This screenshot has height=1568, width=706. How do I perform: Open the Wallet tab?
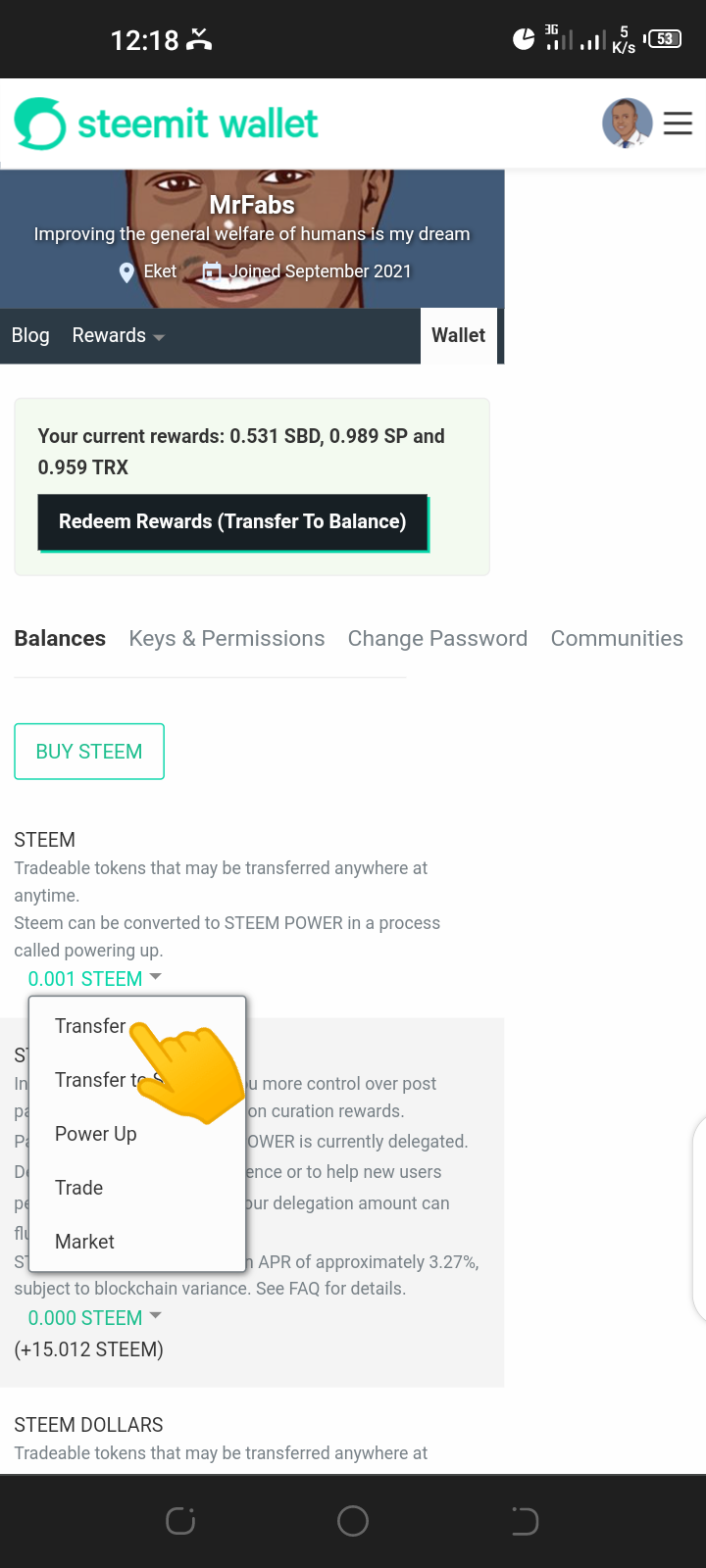[x=458, y=335]
